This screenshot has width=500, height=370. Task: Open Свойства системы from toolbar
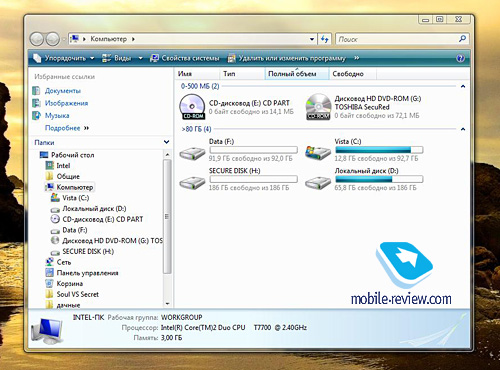185,58
